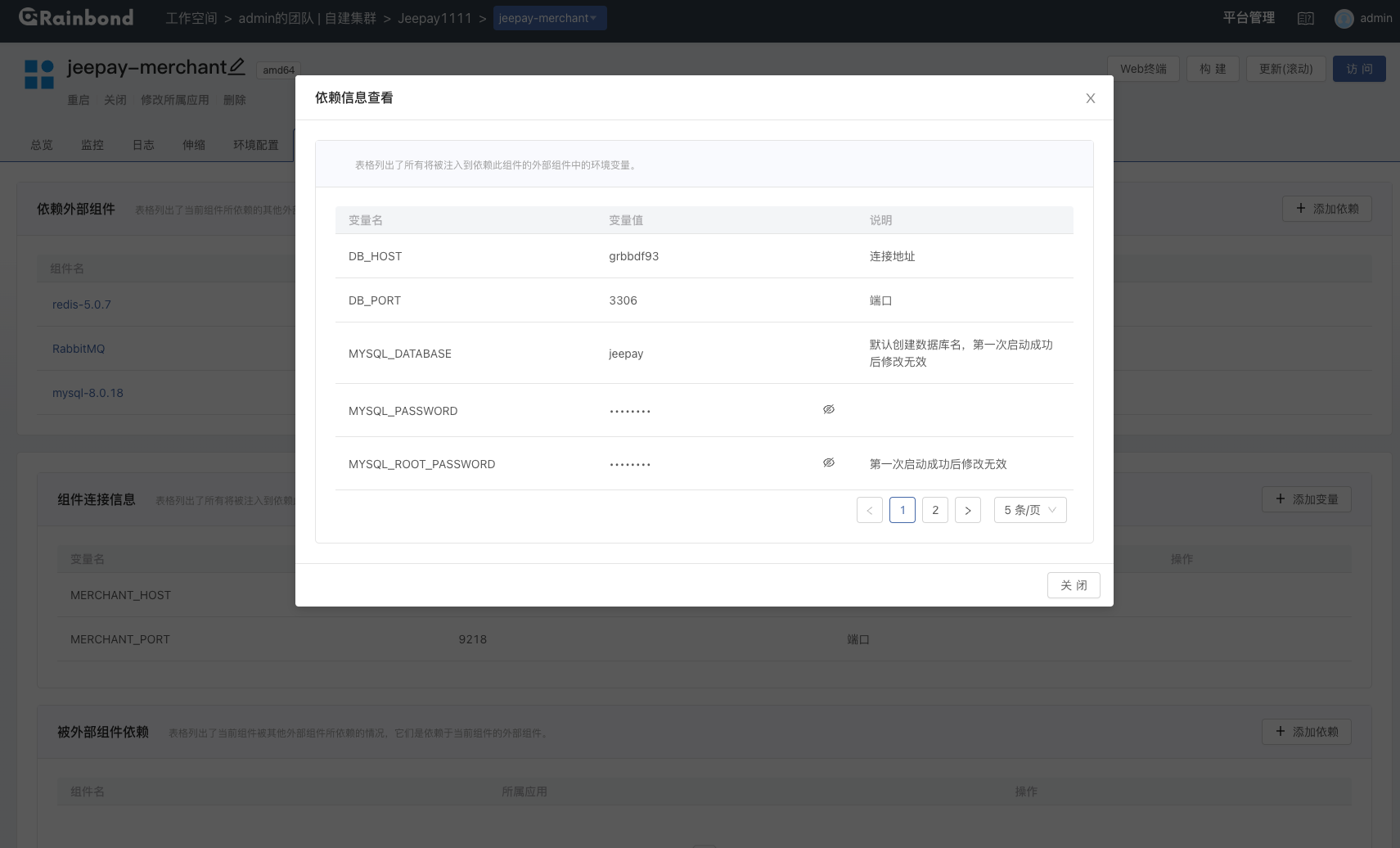
Task: Switch to the 监控 tab
Action: tap(92, 145)
